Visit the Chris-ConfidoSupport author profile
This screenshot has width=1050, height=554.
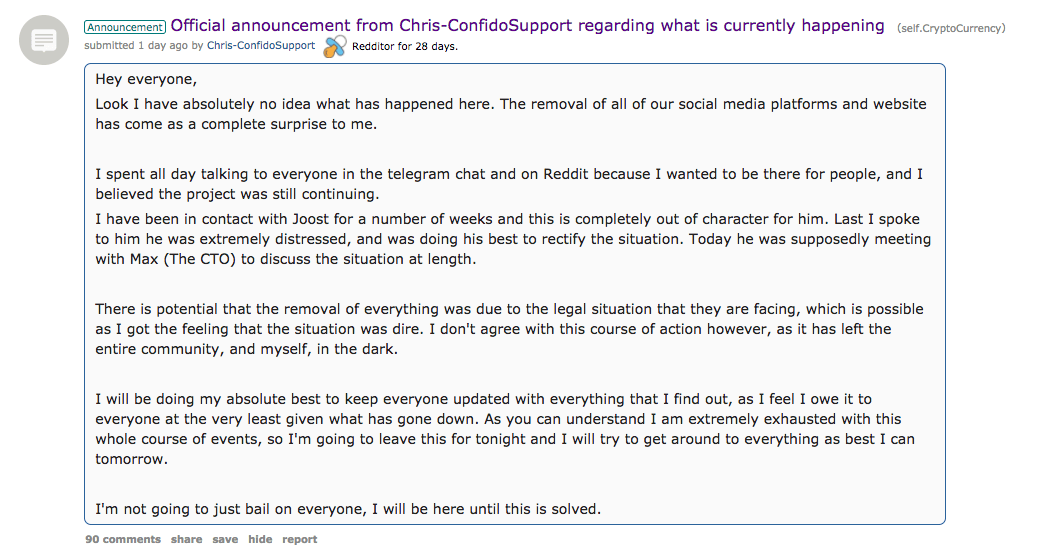[260, 46]
